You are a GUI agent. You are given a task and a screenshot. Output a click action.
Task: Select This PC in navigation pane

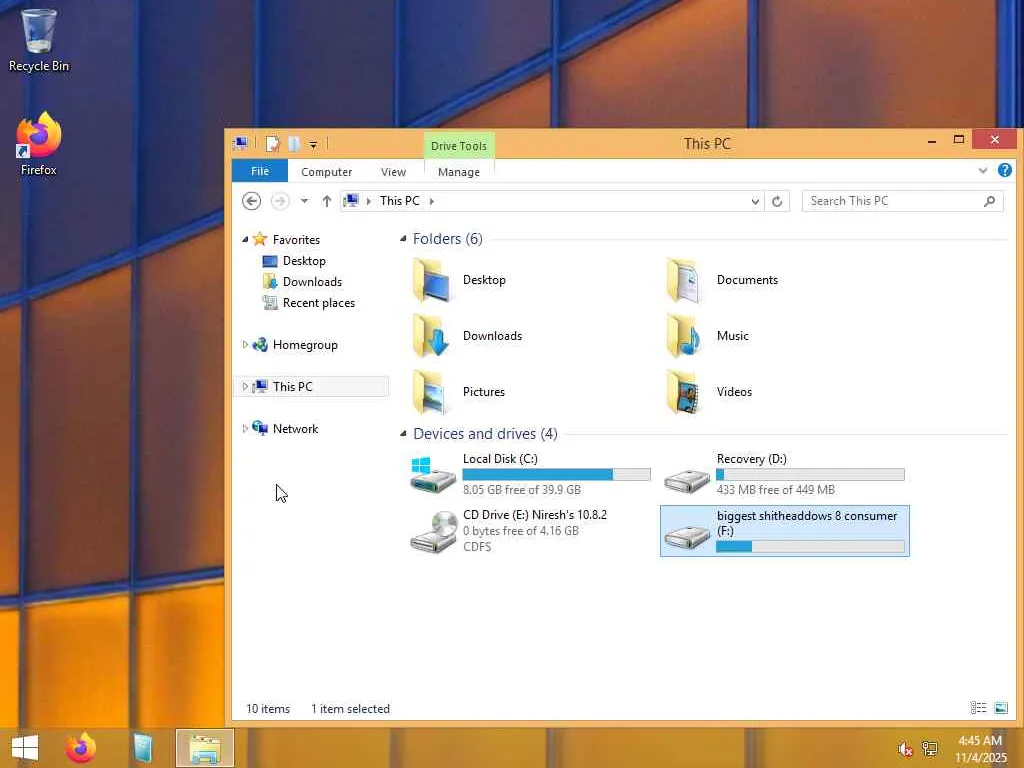[293, 387]
